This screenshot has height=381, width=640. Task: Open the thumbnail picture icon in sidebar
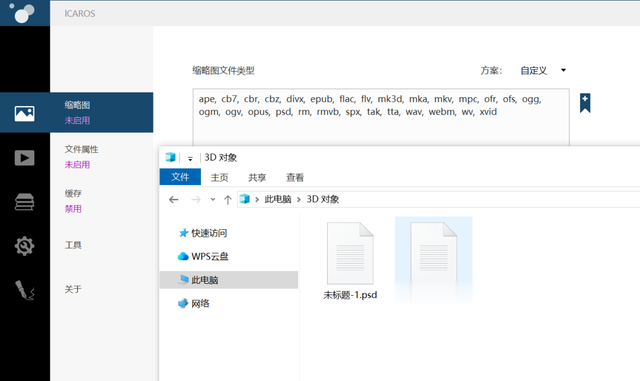coord(24,113)
